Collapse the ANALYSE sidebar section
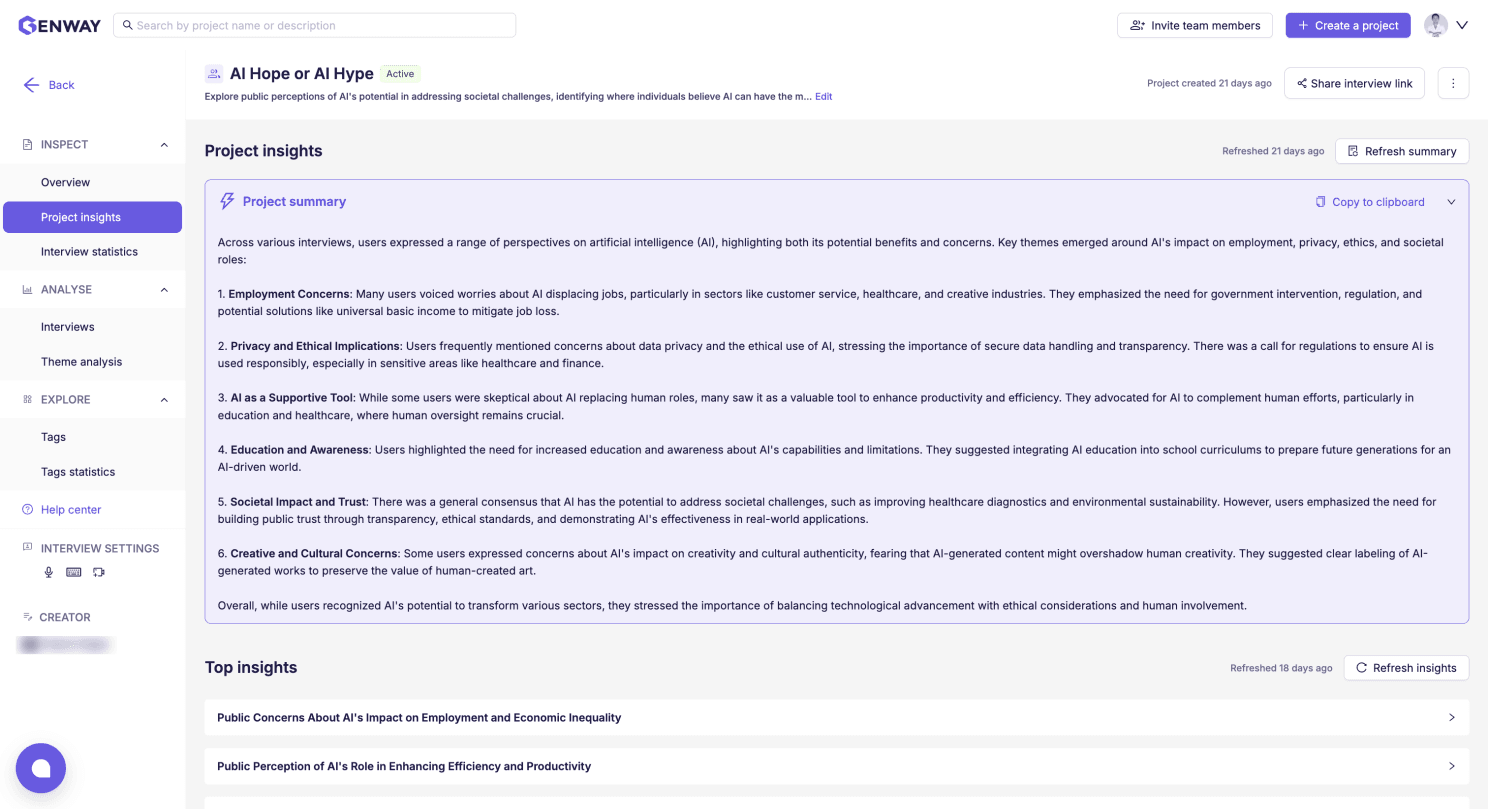The image size is (1488, 809). [x=164, y=290]
